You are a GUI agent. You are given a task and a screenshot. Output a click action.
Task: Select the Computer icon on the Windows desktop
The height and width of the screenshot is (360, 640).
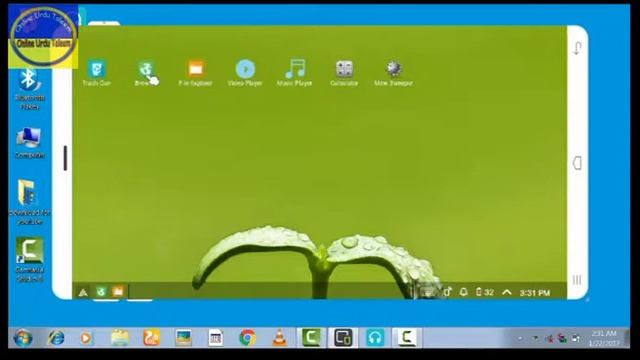click(x=29, y=143)
